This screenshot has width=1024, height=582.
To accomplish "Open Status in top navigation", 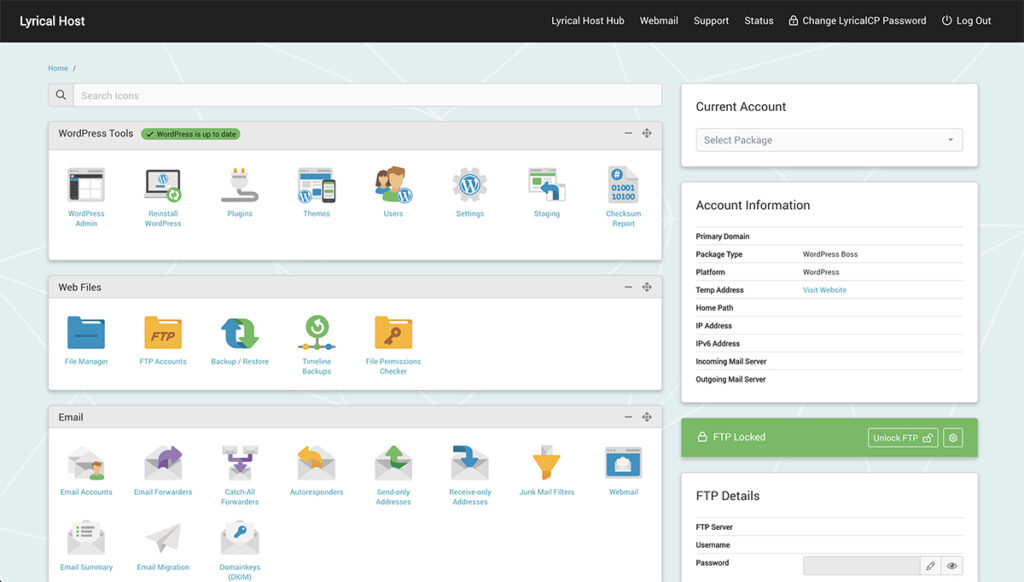I will (759, 21).
